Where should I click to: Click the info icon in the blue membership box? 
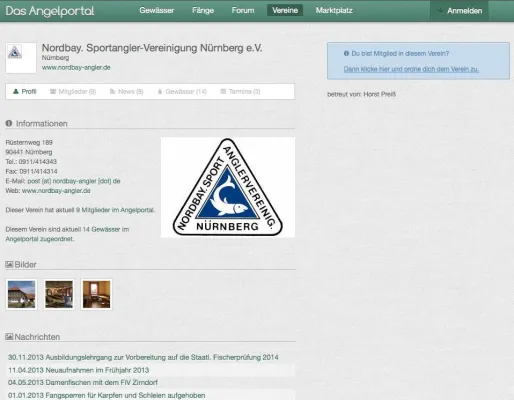click(346, 53)
